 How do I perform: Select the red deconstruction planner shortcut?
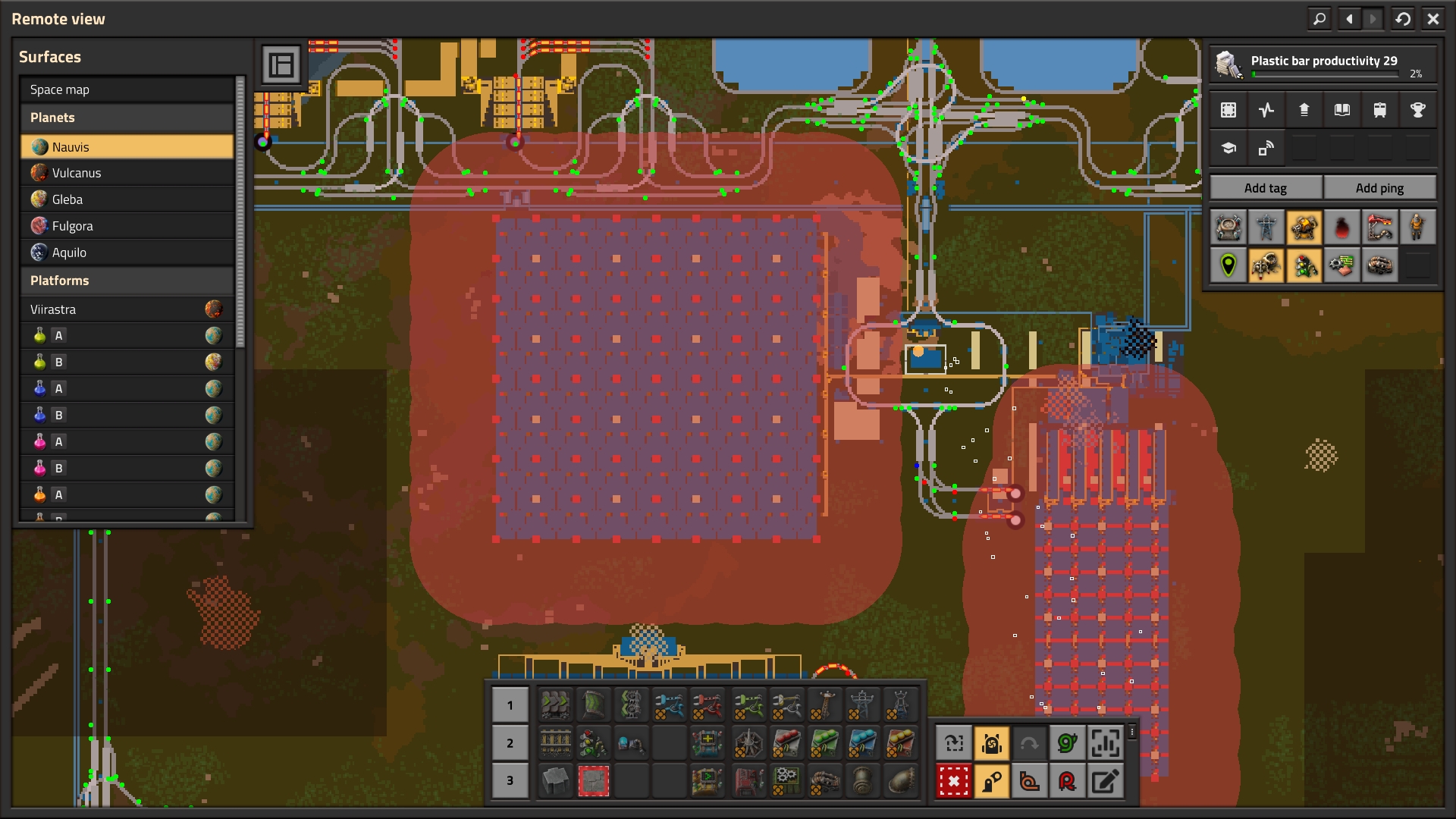click(954, 780)
